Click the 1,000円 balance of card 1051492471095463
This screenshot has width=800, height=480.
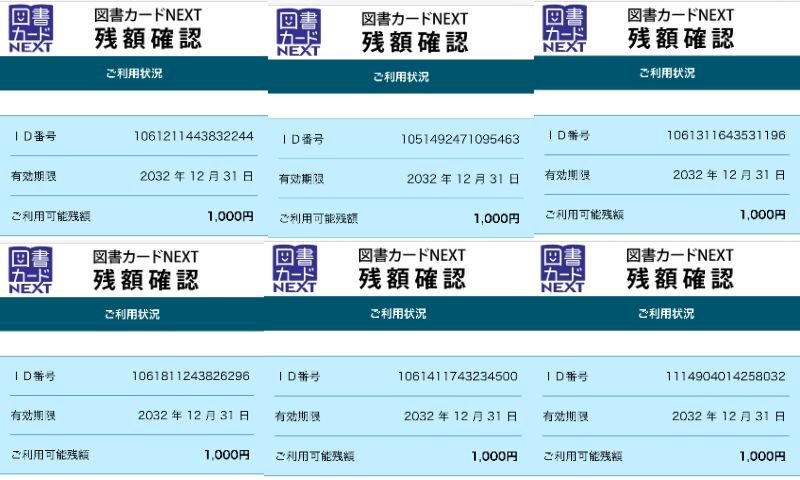coord(496,219)
